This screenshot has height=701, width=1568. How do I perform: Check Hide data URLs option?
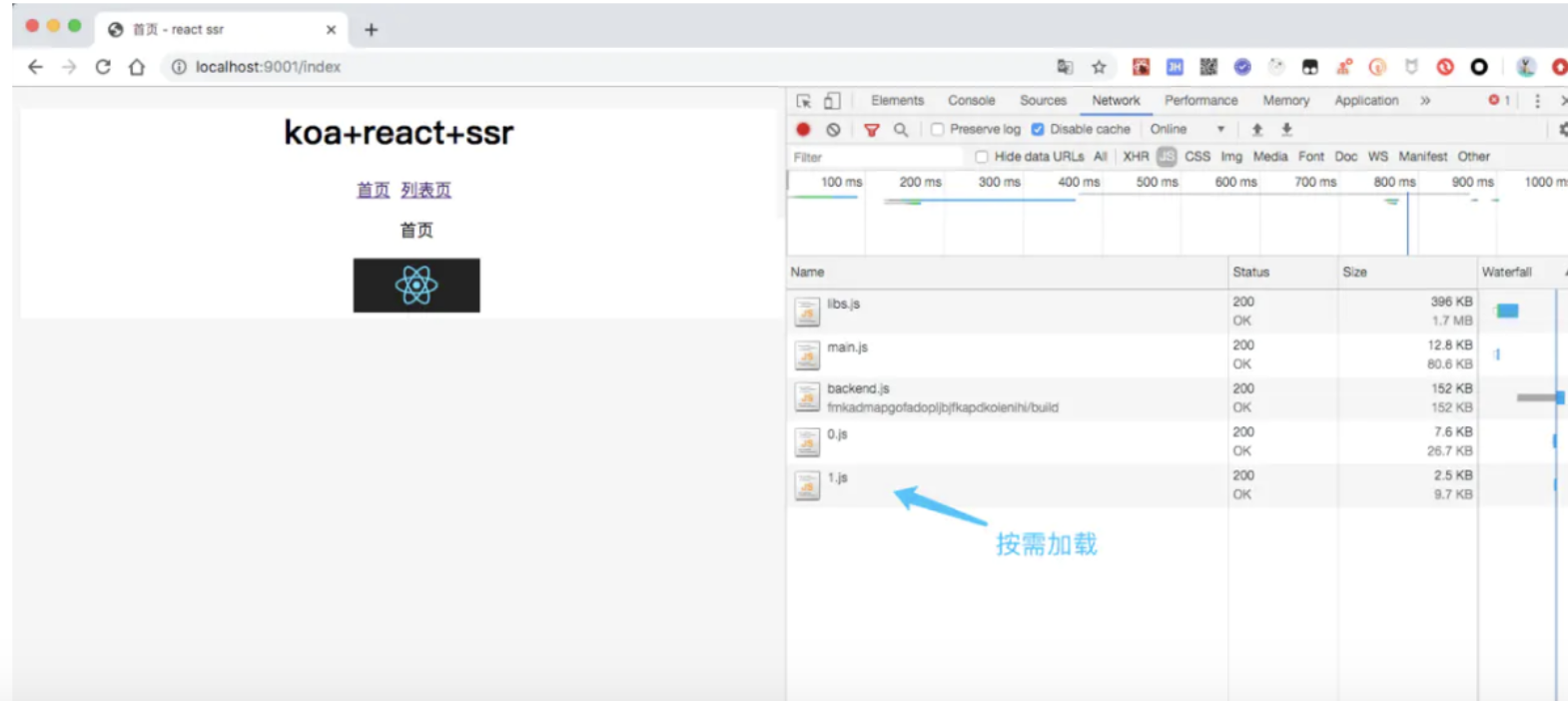(982, 157)
